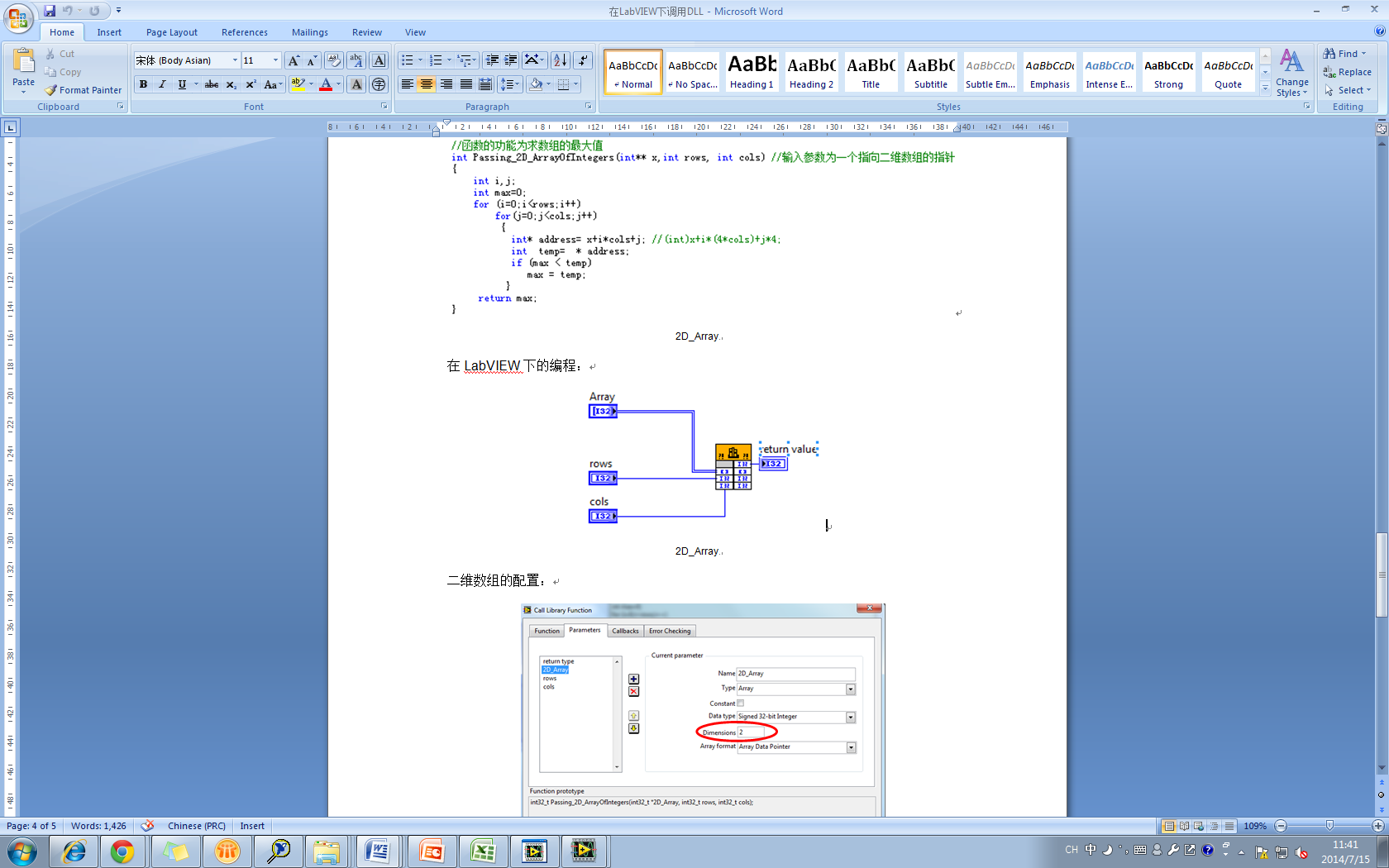Click the Find button
The image size is (1389, 868).
click(x=1344, y=54)
